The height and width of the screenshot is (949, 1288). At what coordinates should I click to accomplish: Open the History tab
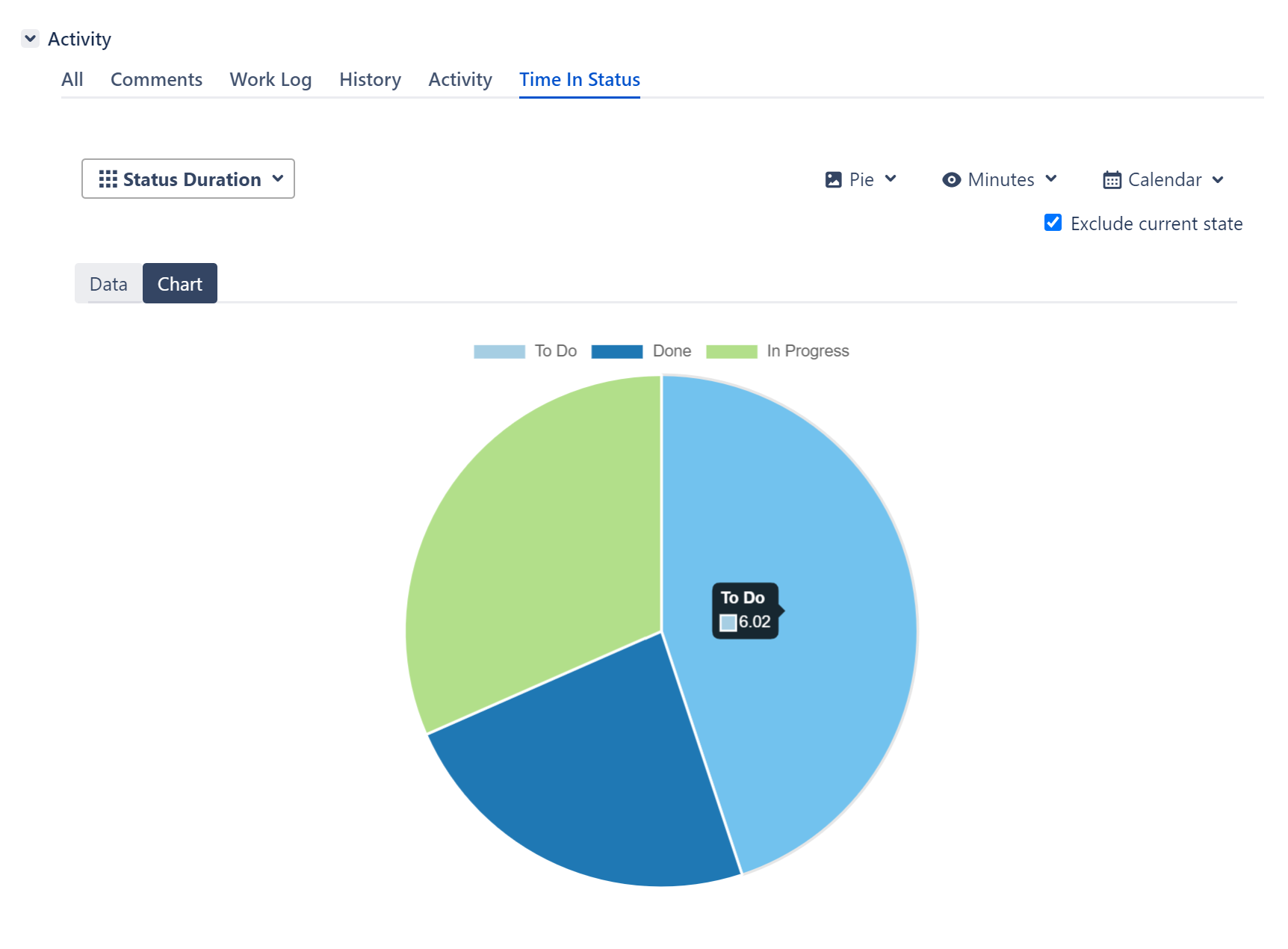click(x=370, y=79)
